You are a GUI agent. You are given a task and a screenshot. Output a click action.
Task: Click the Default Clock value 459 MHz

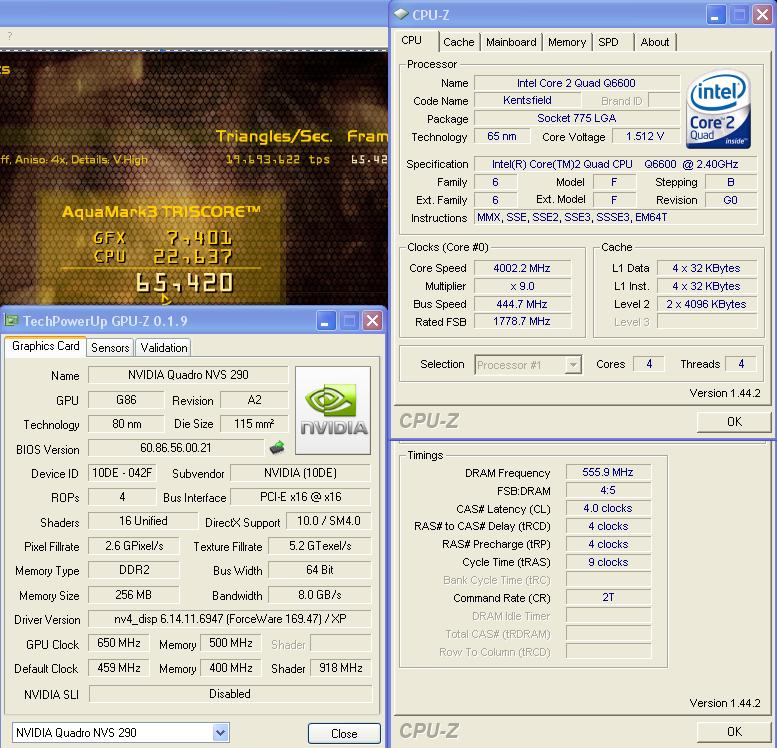coord(118,668)
